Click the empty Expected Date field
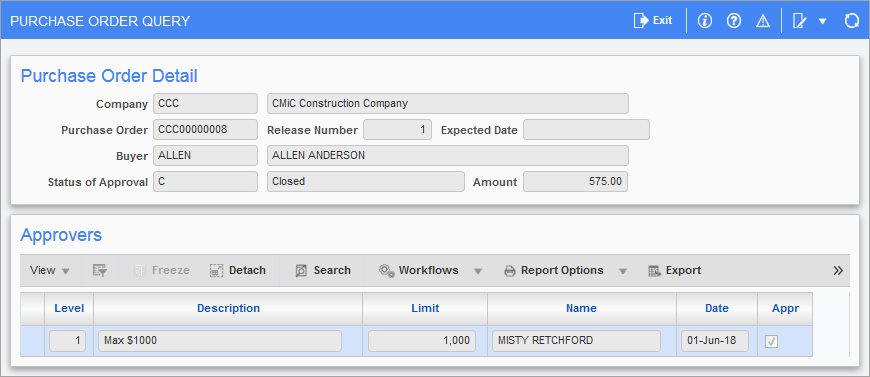The image size is (870, 377). click(x=586, y=130)
